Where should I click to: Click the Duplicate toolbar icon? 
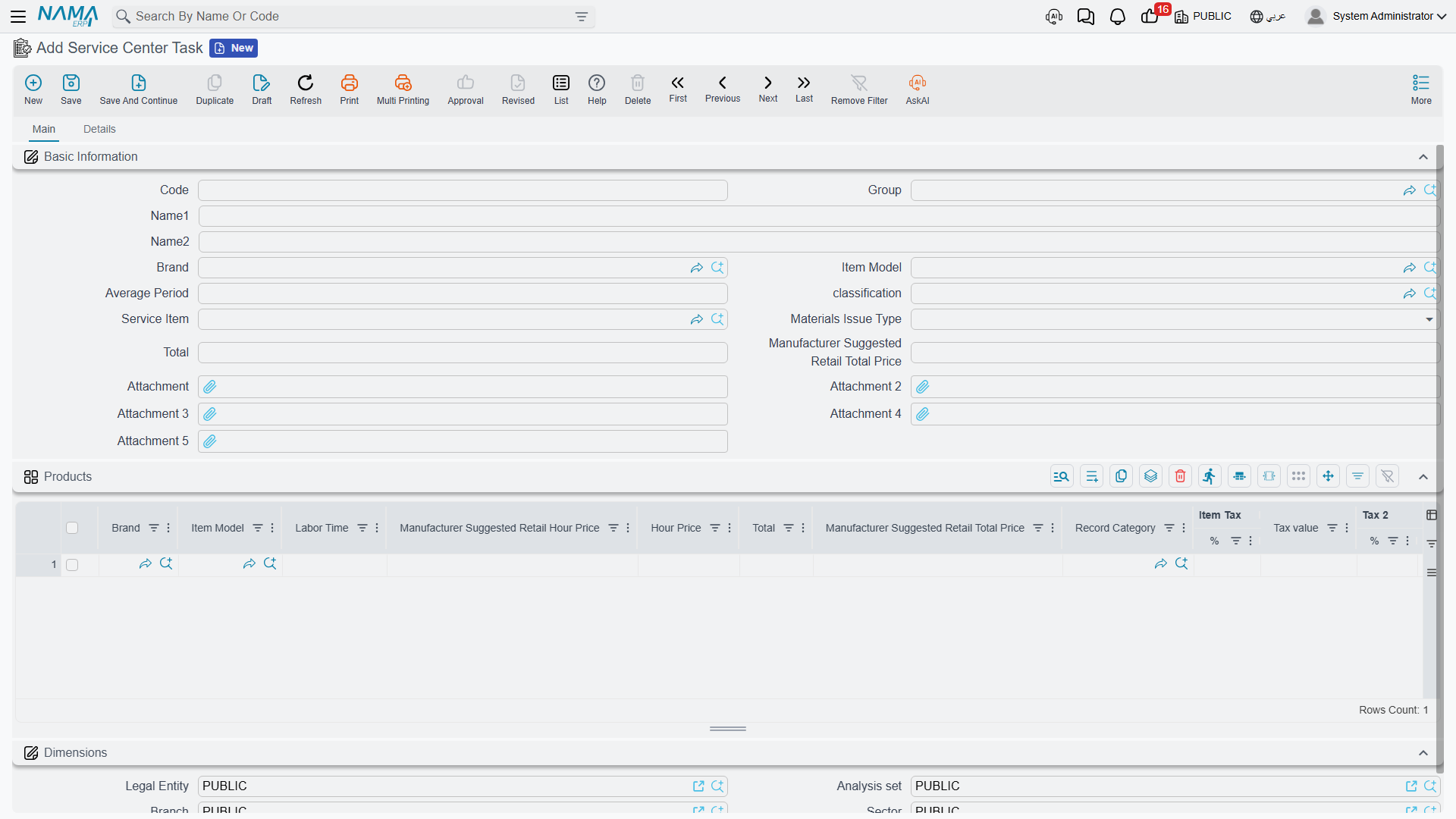215,89
